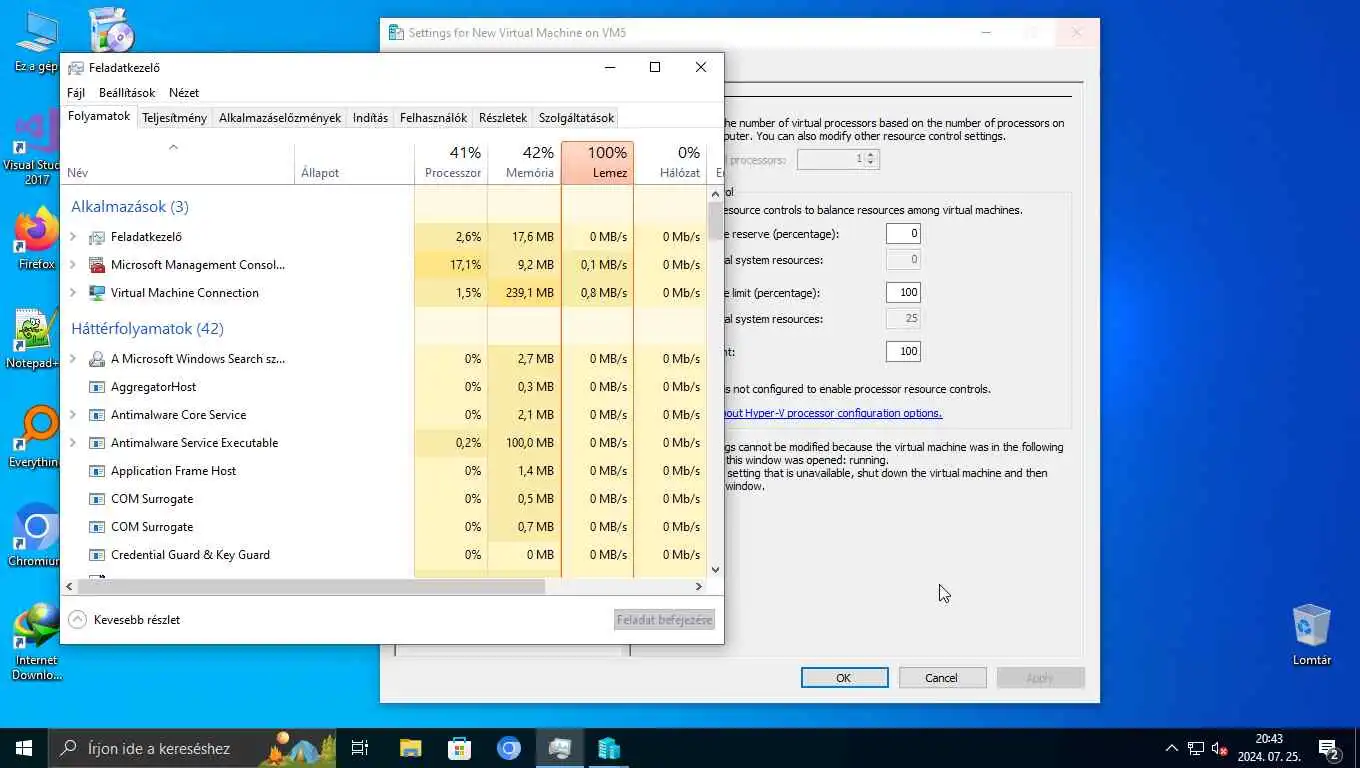Image resolution: width=1360 pixels, height=768 pixels.
Task: Open Task View in the taskbar
Action: (360, 748)
